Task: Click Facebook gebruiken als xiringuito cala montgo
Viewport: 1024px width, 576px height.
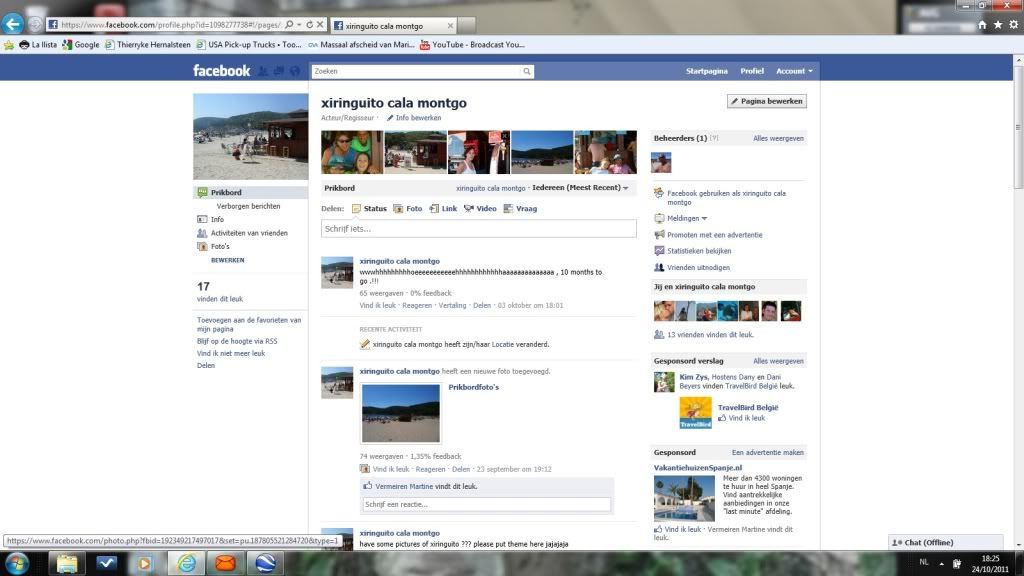Action: click(x=726, y=198)
